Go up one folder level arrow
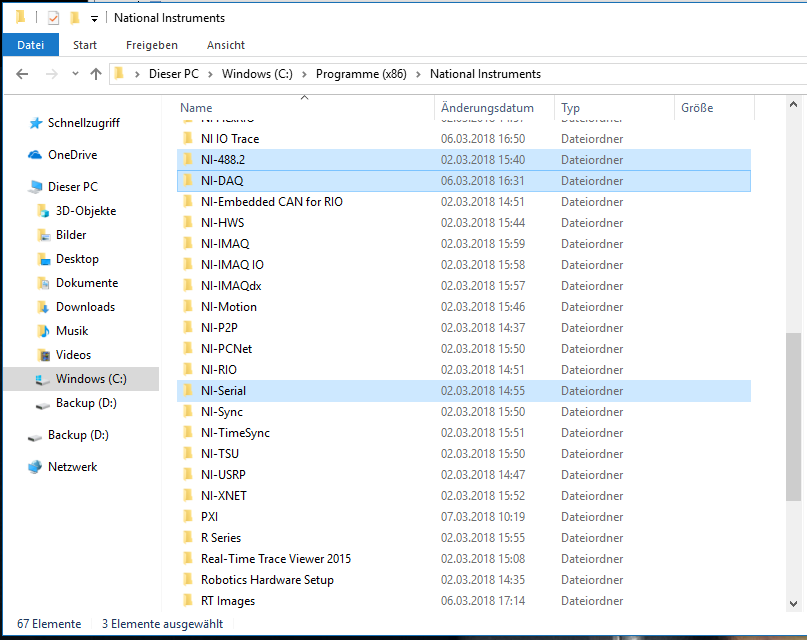This screenshot has height=640, width=807. click(96, 74)
